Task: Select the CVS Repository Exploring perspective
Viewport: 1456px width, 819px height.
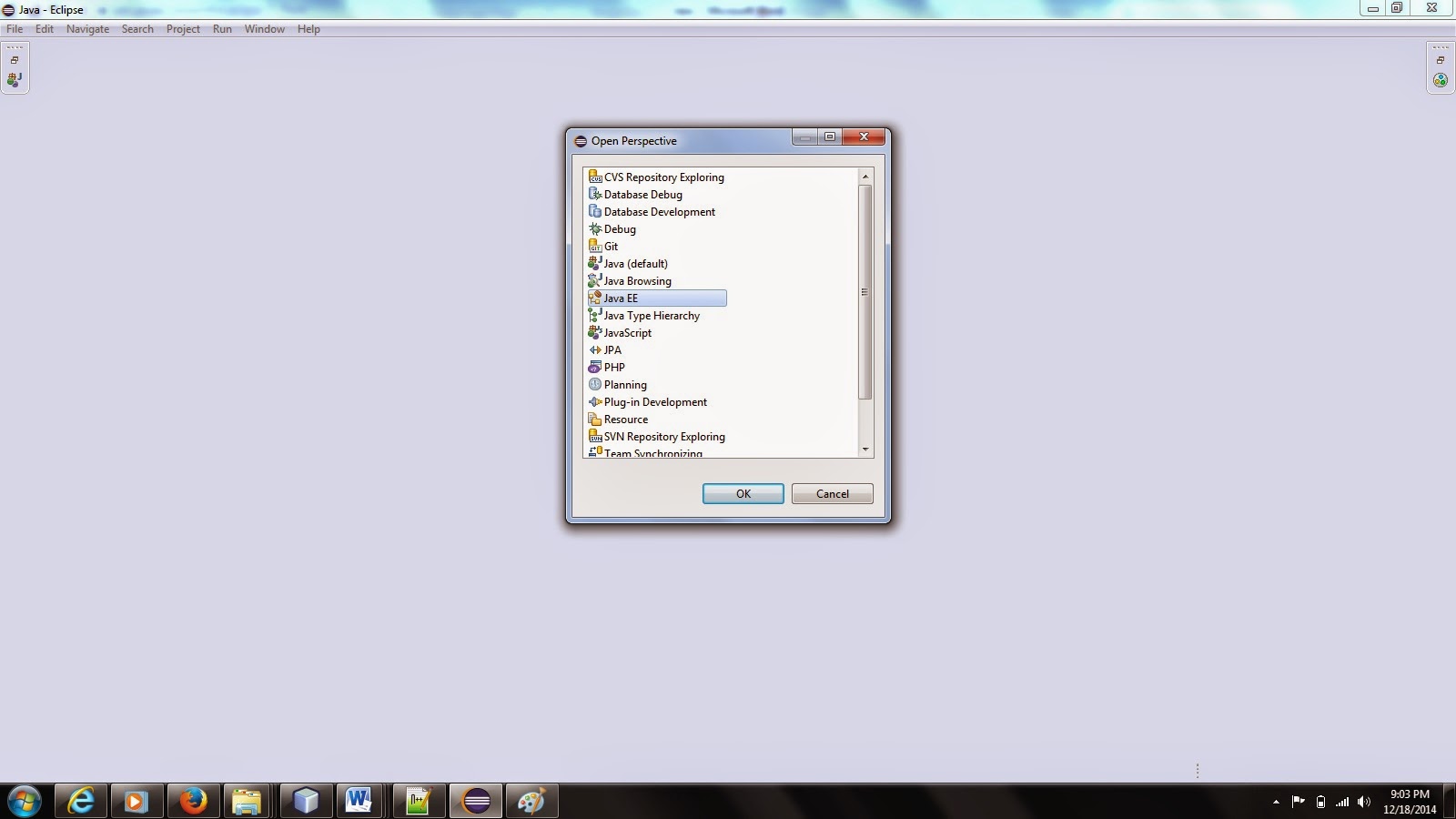Action: click(x=656, y=177)
